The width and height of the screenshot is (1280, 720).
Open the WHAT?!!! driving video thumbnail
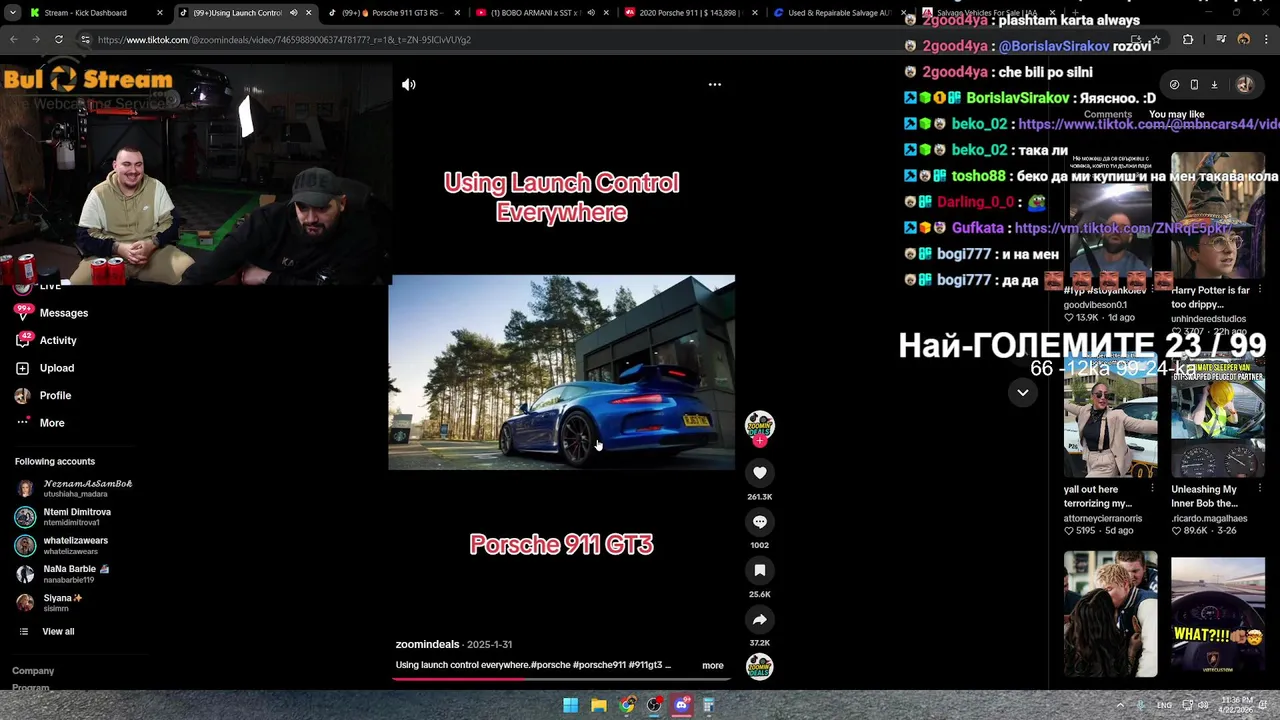pyautogui.click(x=1218, y=613)
